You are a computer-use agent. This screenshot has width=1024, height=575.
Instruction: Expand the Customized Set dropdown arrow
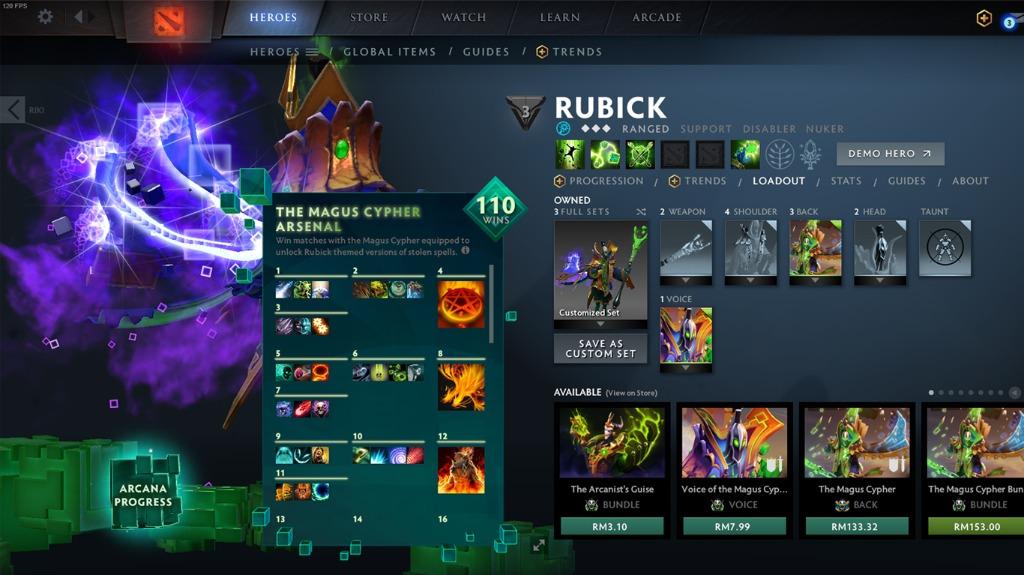(600, 323)
